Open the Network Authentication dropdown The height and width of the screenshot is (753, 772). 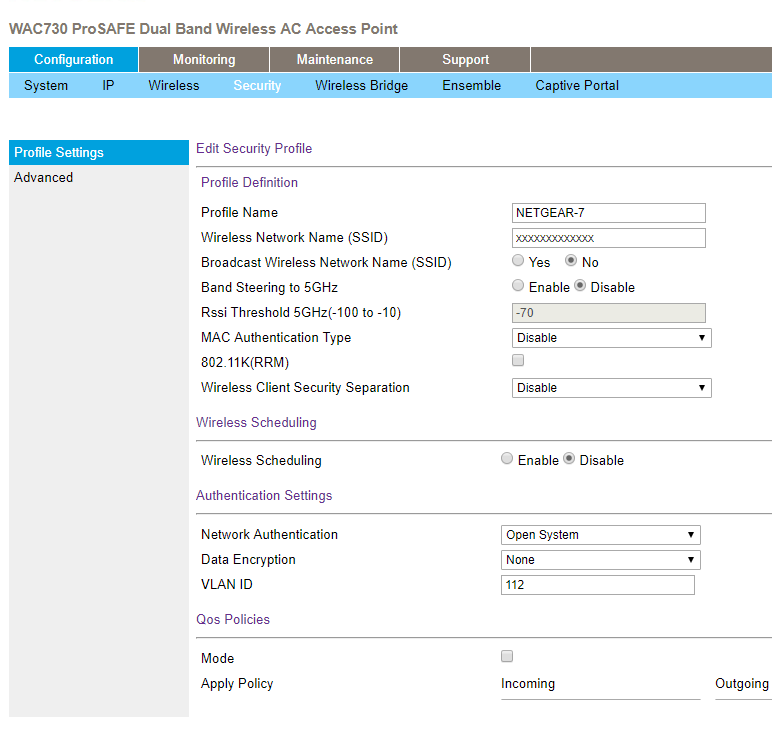601,535
